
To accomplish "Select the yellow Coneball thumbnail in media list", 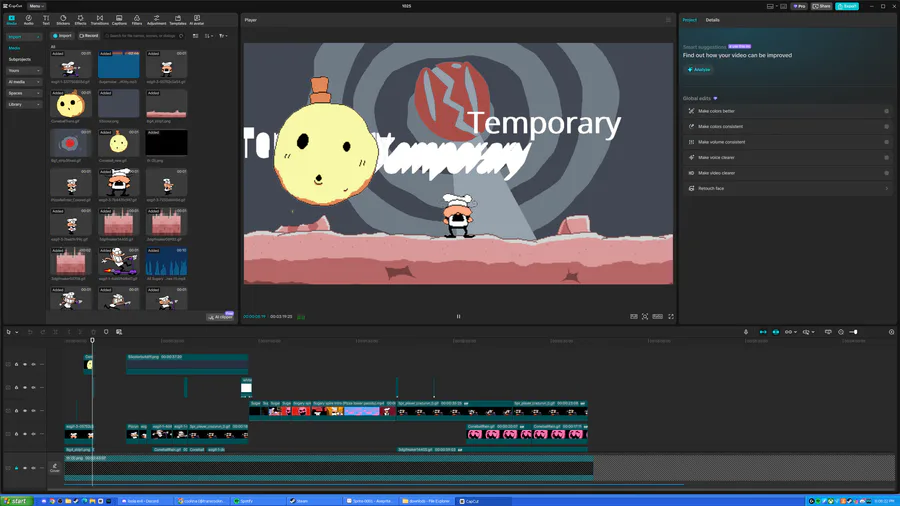I will click(71, 104).
